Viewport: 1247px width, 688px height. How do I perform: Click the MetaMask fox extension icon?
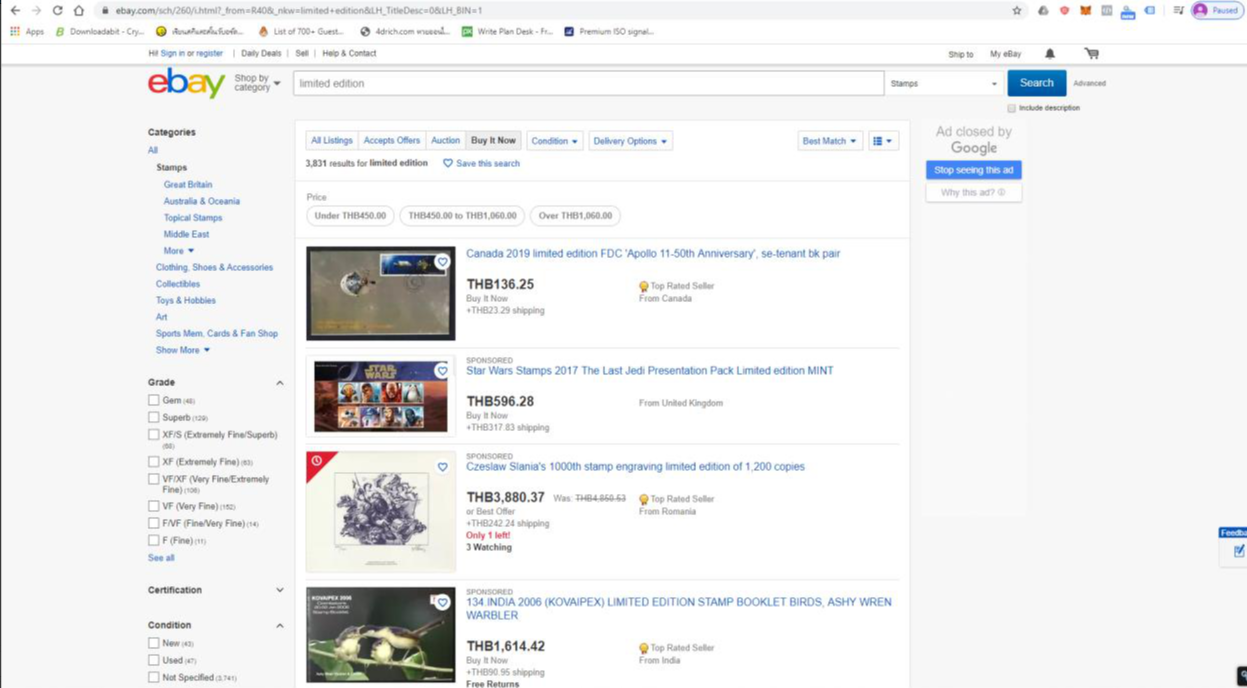coord(1085,10)
